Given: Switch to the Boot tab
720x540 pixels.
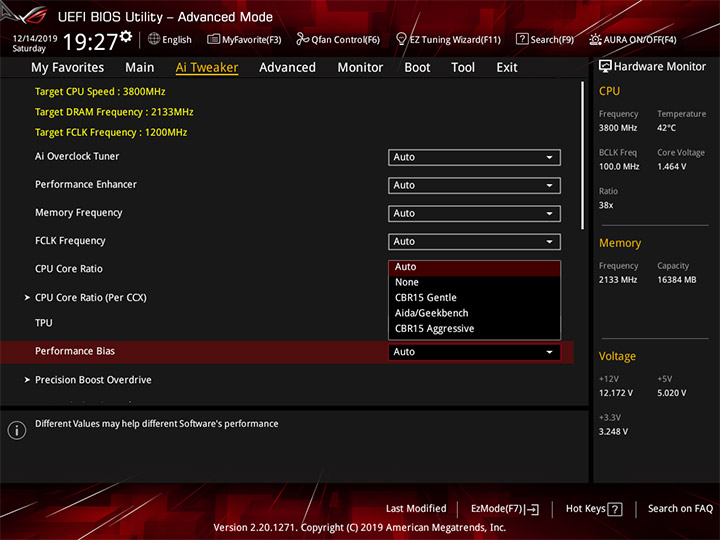Looking at the screenshot, I should (x=417, y=68).
